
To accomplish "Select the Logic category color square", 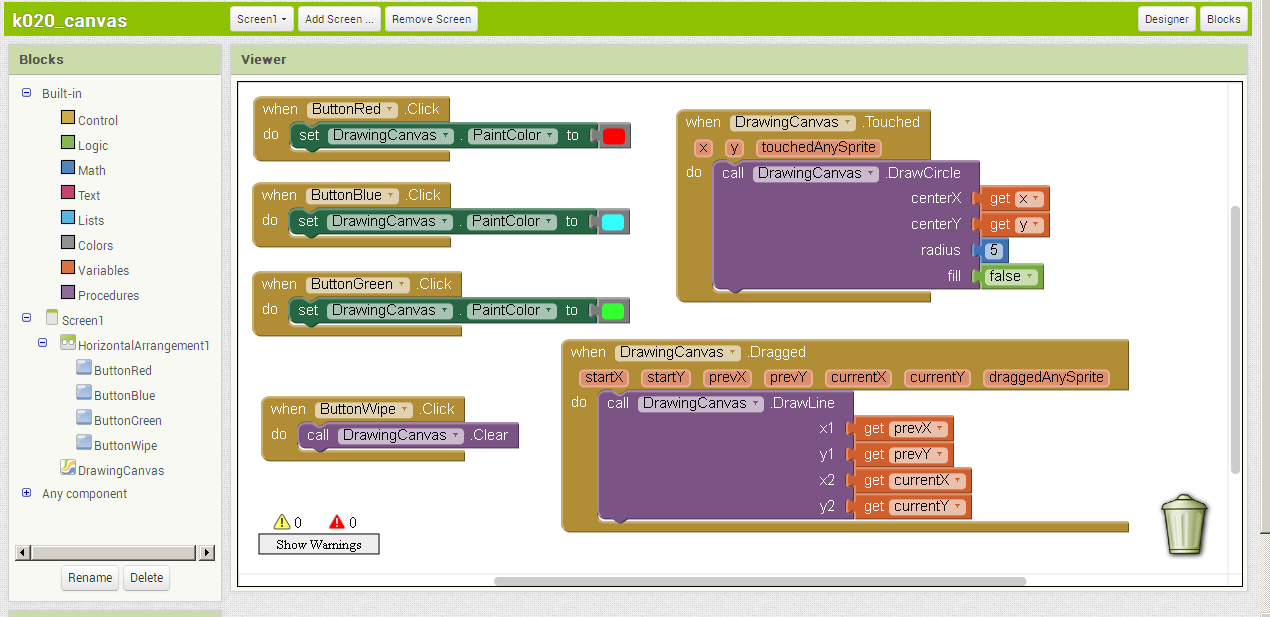I will coord(68,144).
